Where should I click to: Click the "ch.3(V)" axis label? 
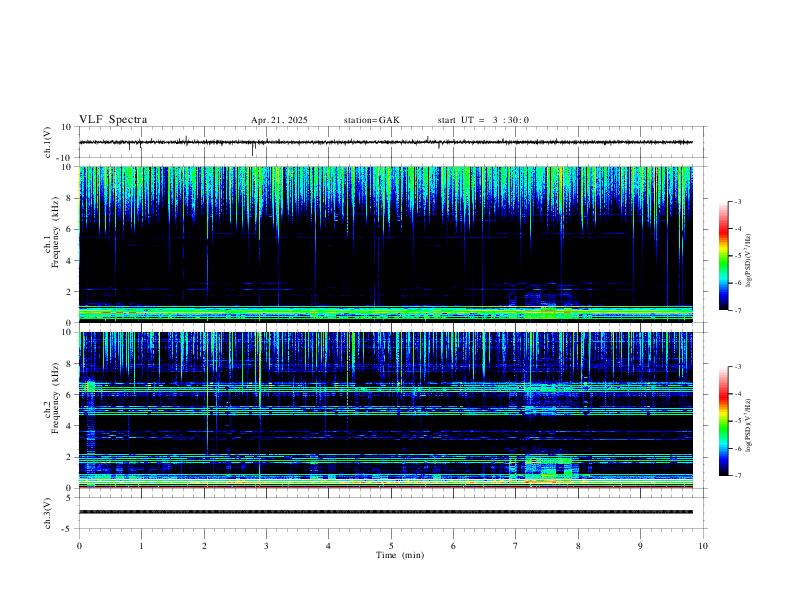coord(48,513)
